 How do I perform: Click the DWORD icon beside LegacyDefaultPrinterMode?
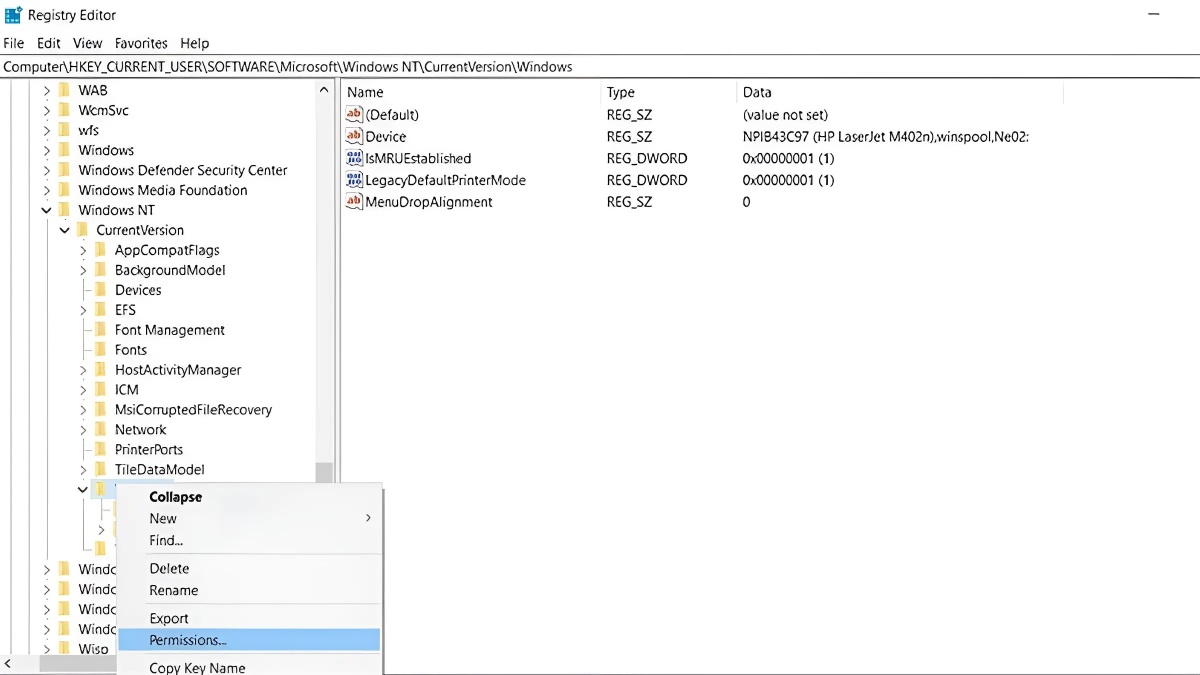(x=353, y=180)
